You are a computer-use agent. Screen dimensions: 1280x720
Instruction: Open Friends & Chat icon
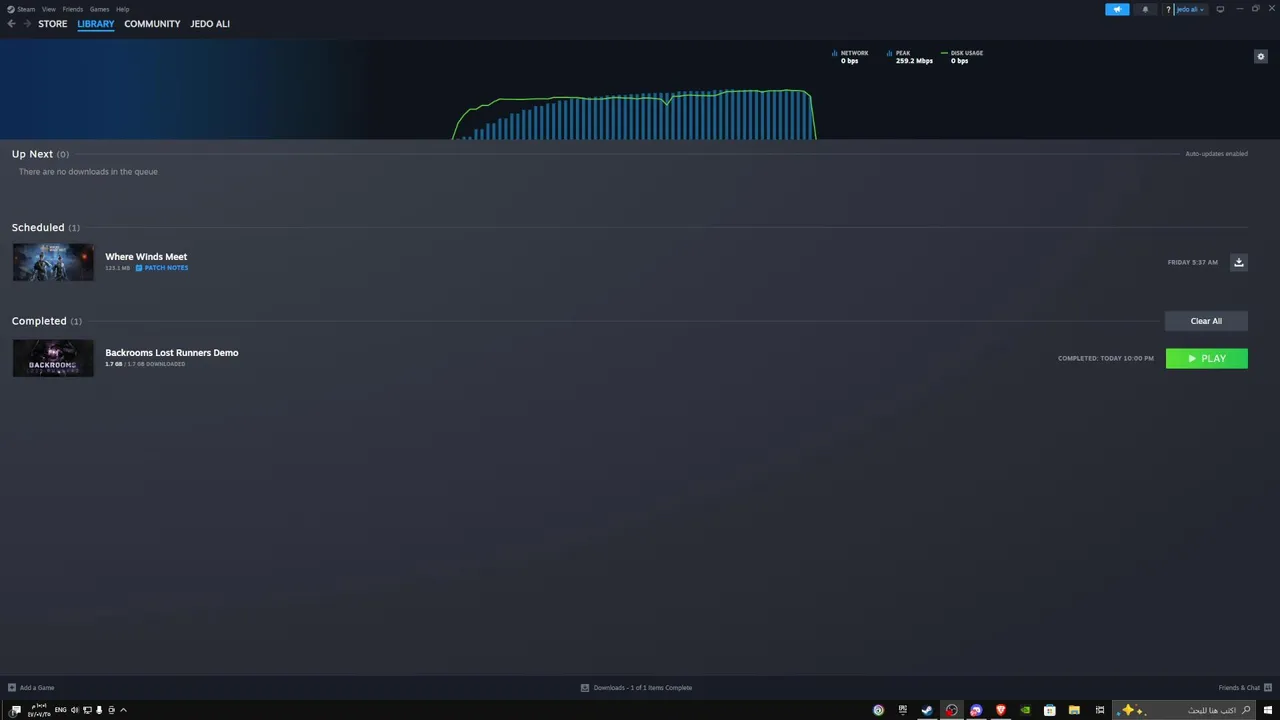pos(1268,688)
